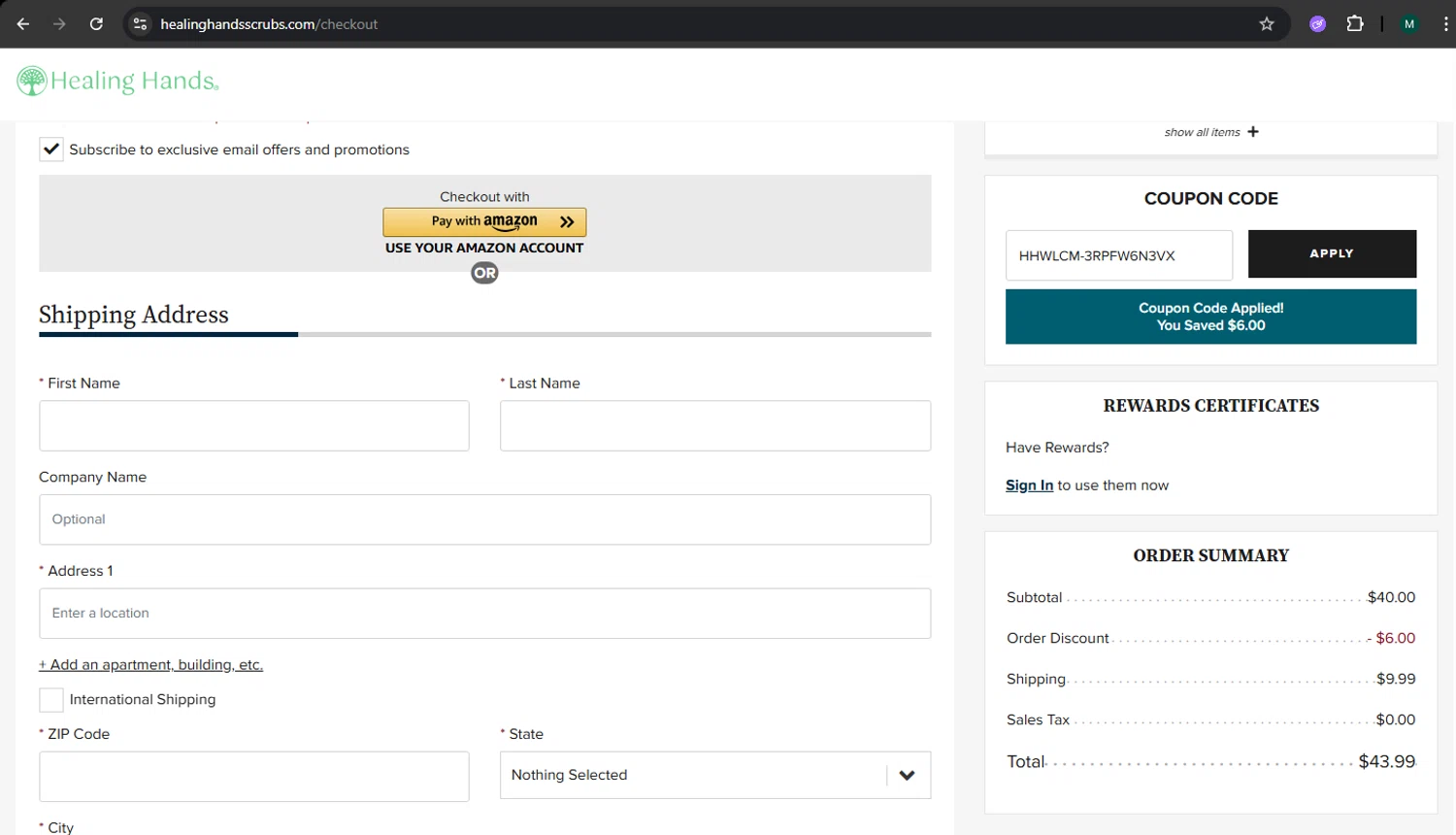The image size is (1456, 835).
Task: Click the browser back arrow
Action: pyautogui.click(x=23, y=24)
